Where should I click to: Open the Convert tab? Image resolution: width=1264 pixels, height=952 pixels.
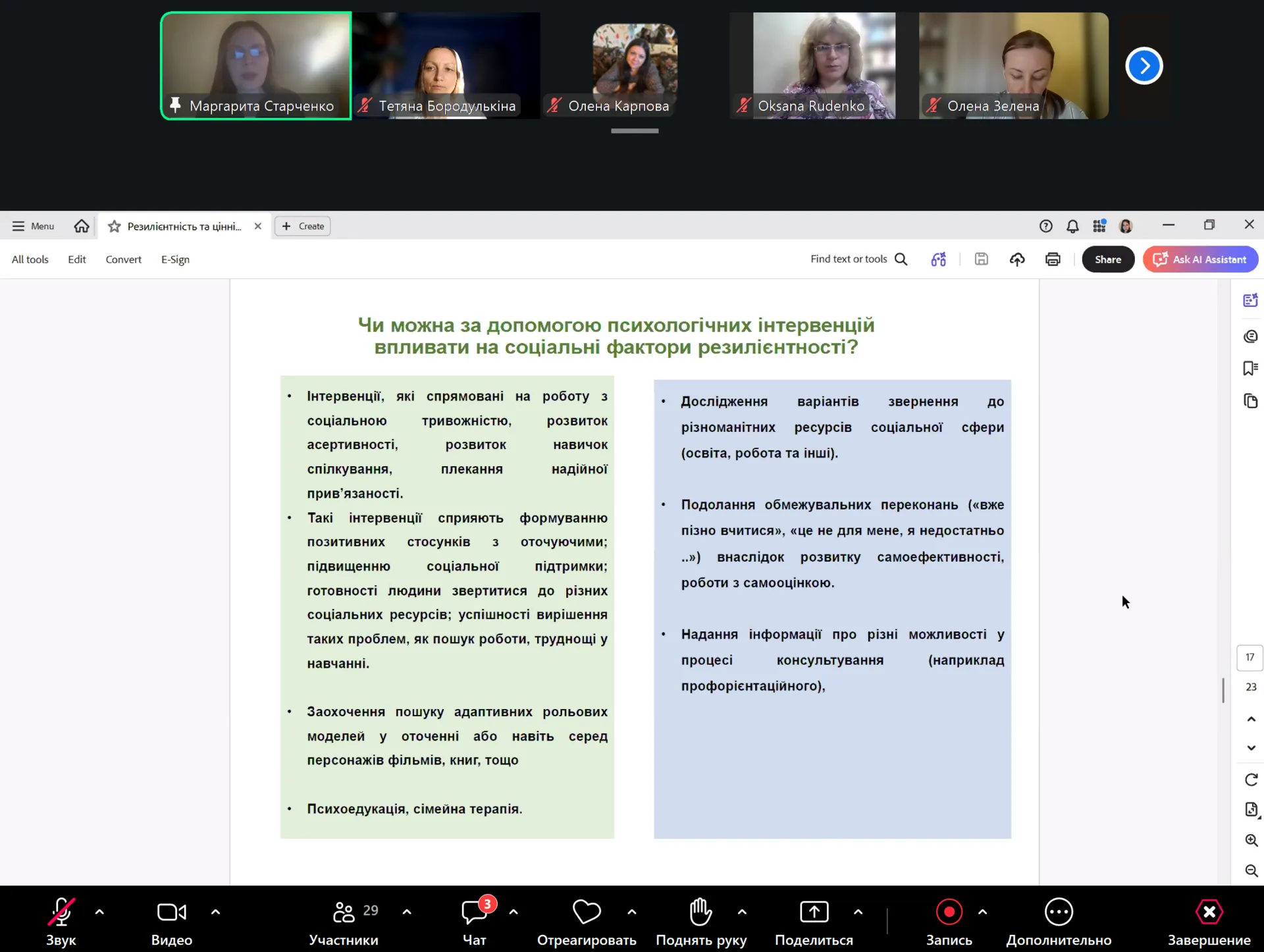124,259
